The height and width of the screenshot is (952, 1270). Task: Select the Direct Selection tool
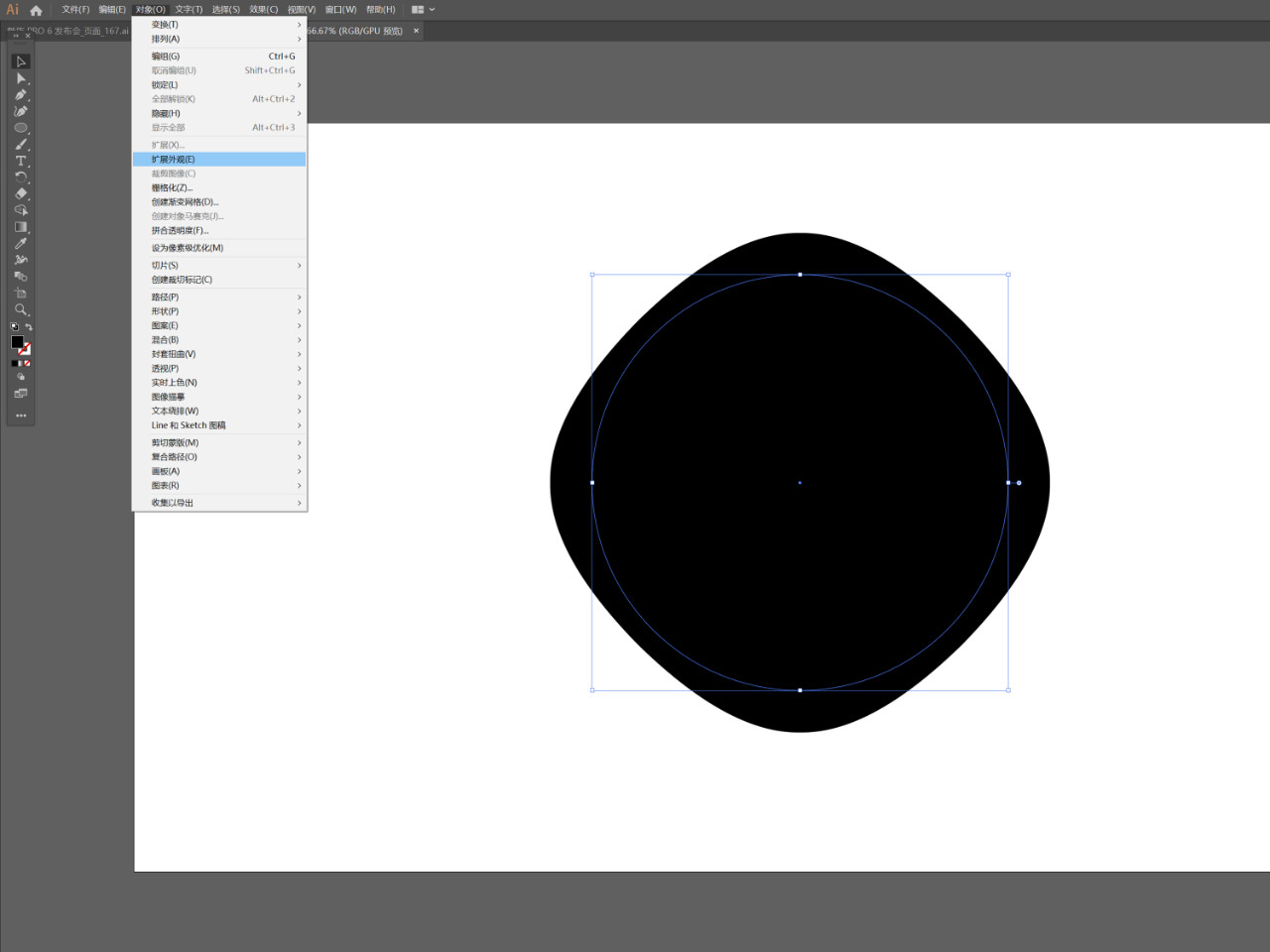(x=21, y=78)
